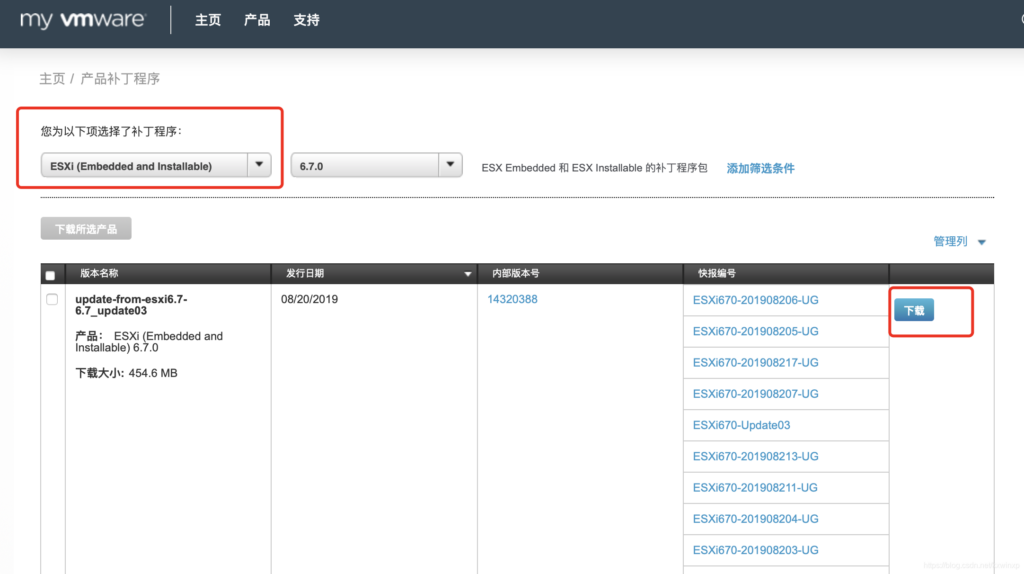Click the 添加筛选条件 link
The width and height of the screenshot is (1024, 574).
pos(760,168)
